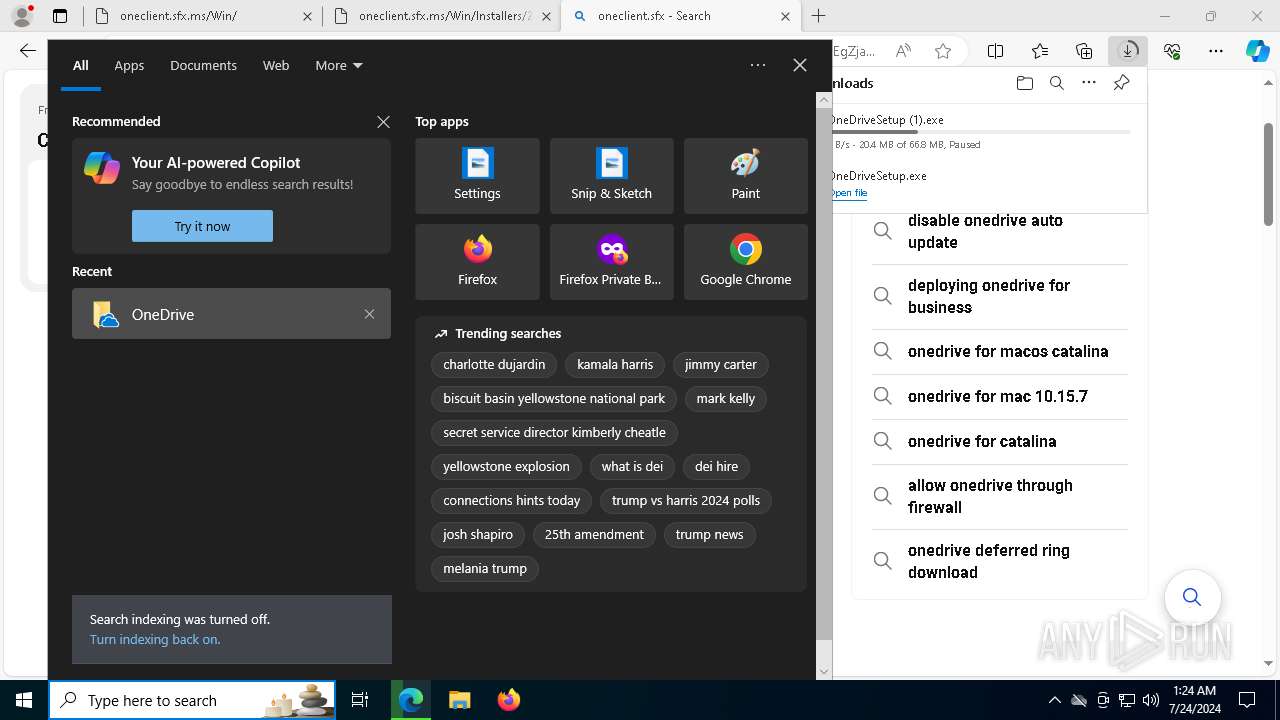This screenshot has width=1280, height=720.
Task: Click Read aloud icon in address bar
Action: pyautogui.click(x=903, y=51)
